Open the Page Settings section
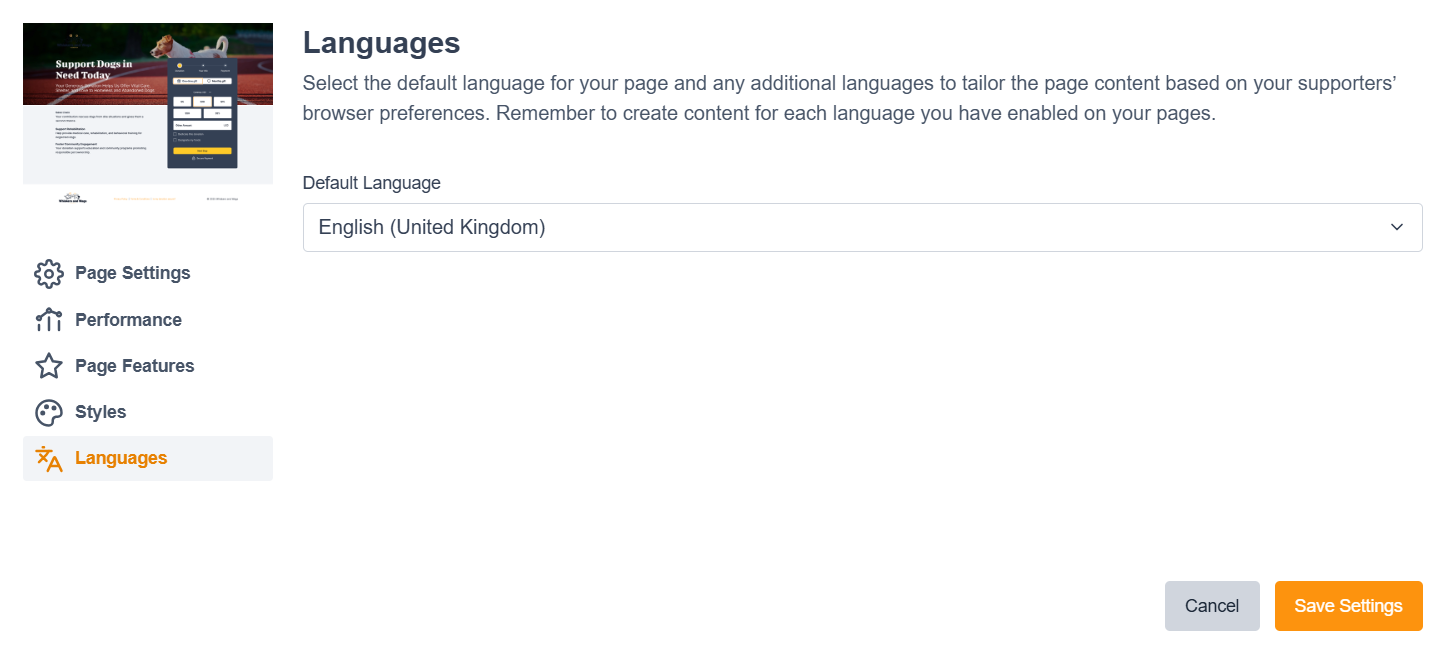The height and width of the screenshot is (648, 1442). click(x=132, y=273)
